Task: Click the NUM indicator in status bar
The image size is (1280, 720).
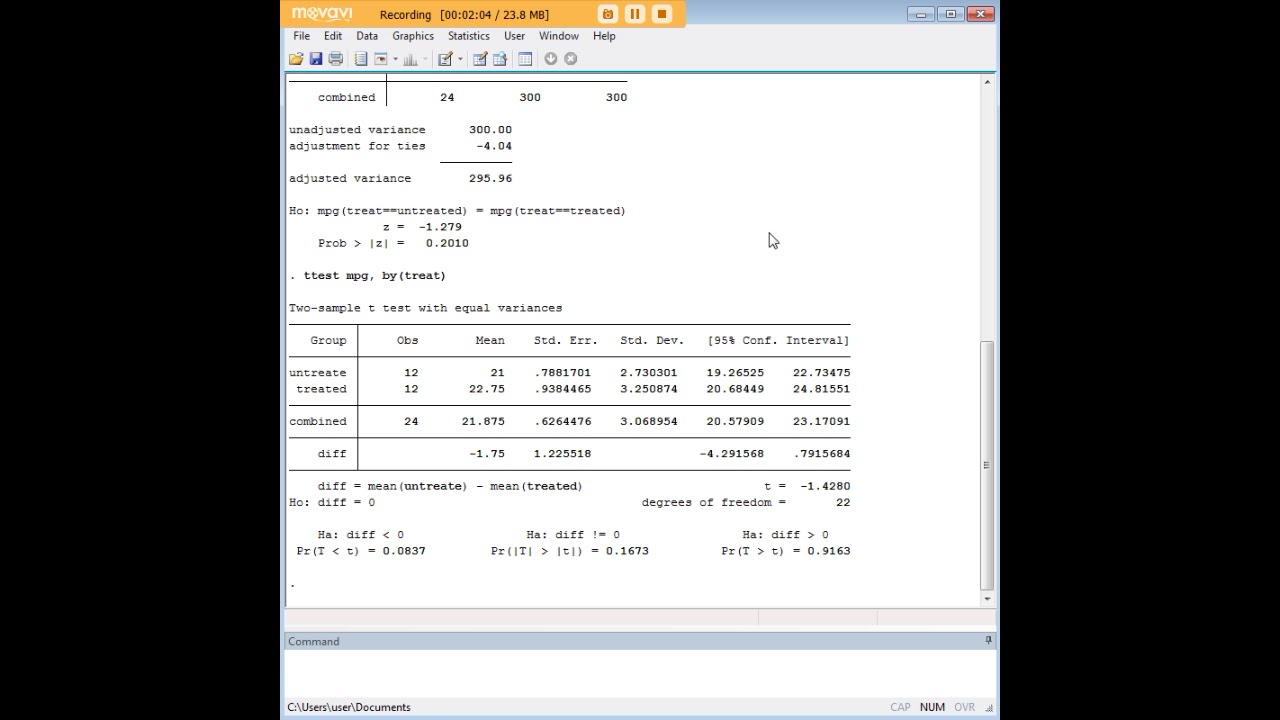Action: click(x=932, y=707)
